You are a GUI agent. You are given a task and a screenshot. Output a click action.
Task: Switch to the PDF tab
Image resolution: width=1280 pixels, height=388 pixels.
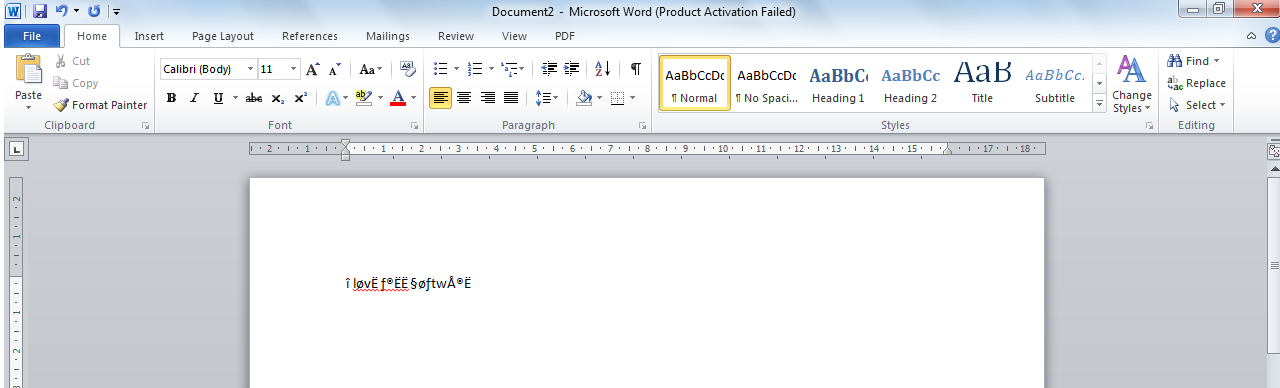point(565,36)
